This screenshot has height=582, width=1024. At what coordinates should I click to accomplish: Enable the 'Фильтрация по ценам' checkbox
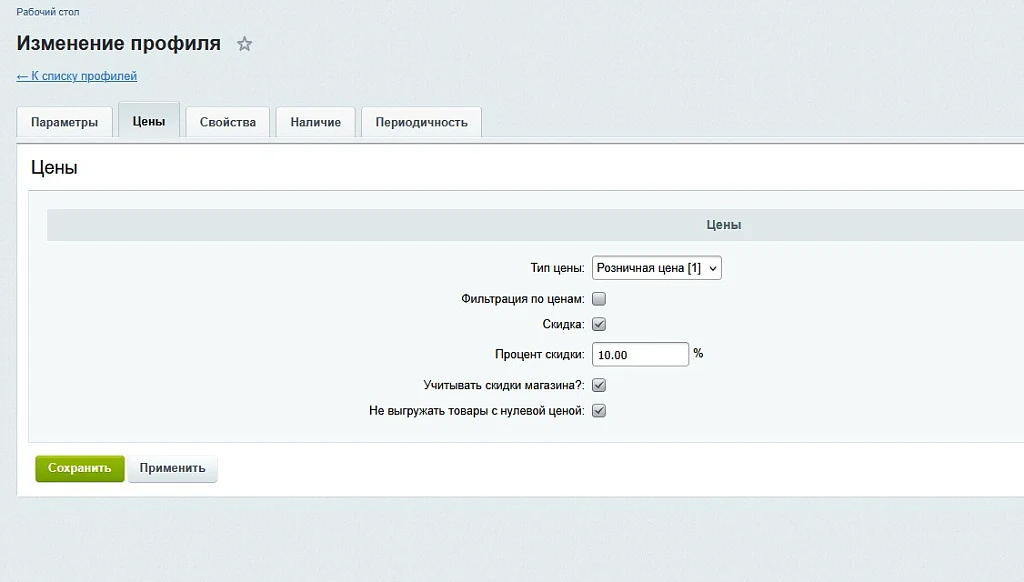[x=599, y=299]
